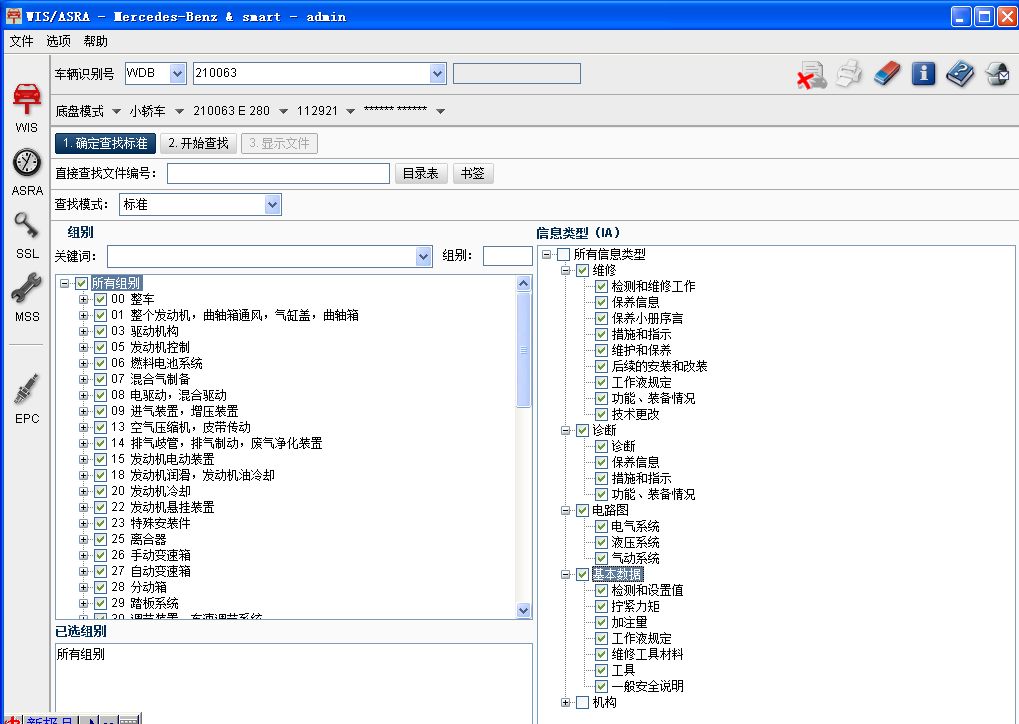This screenshot has width=1019, height=724.
Task: Click the 书签 button
Action: [x=473, y=173]
